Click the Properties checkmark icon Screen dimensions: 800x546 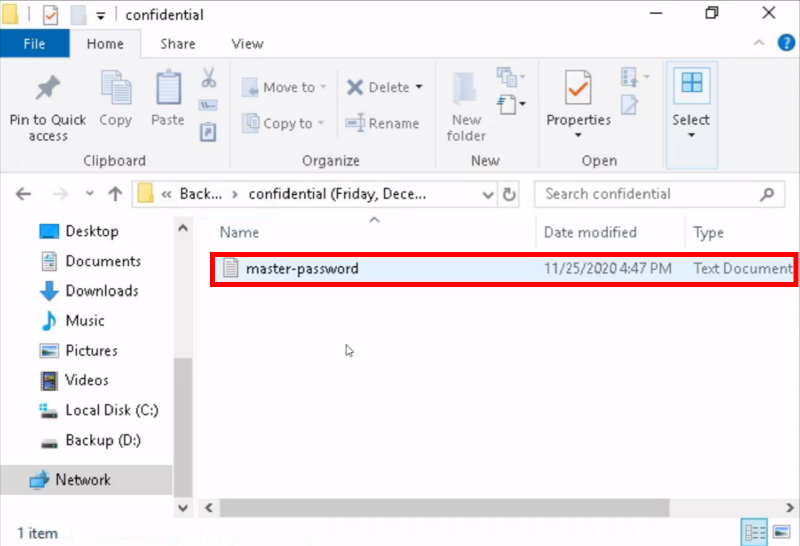point(578,88)
